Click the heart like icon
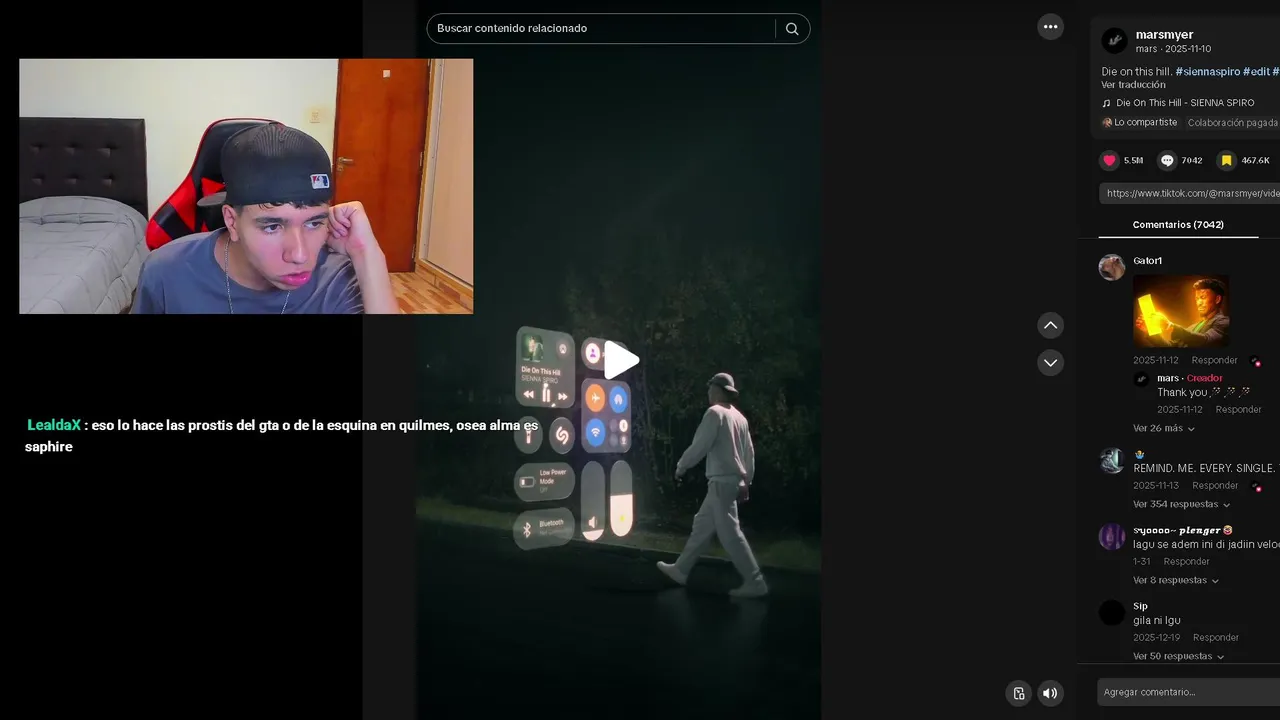 pos(1109,160)
